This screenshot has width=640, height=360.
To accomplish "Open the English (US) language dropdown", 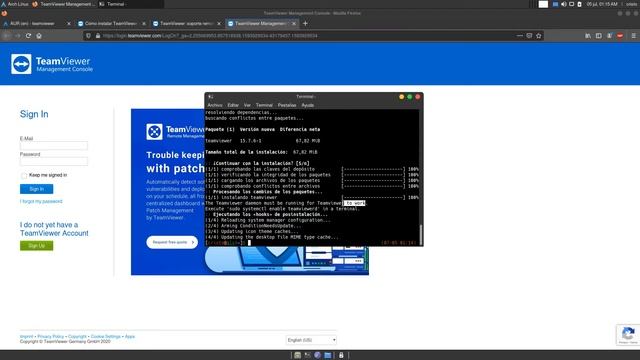I will coord(311,340).
